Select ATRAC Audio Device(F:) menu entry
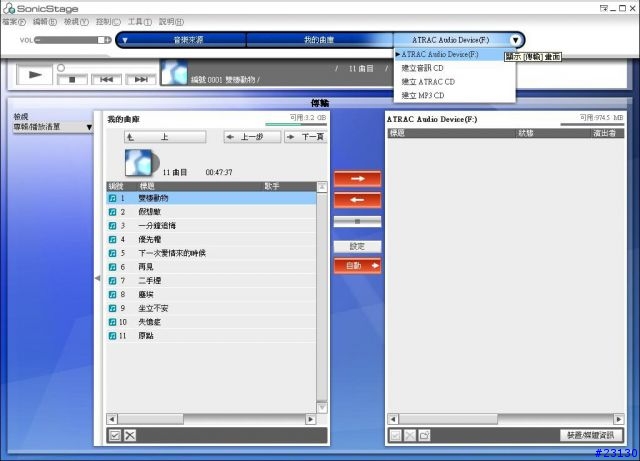 pos(455,54)
